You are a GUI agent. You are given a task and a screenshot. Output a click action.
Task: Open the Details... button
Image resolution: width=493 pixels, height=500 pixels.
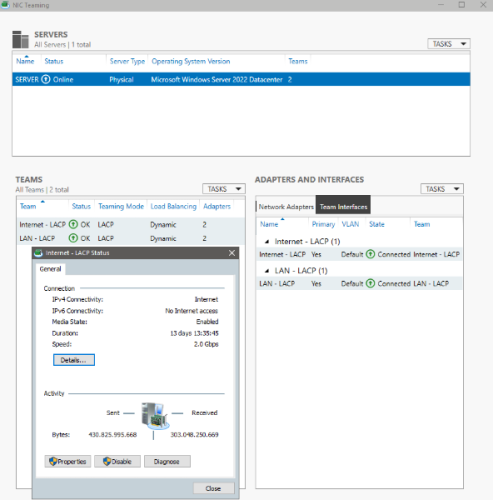[x=74, y=360]
